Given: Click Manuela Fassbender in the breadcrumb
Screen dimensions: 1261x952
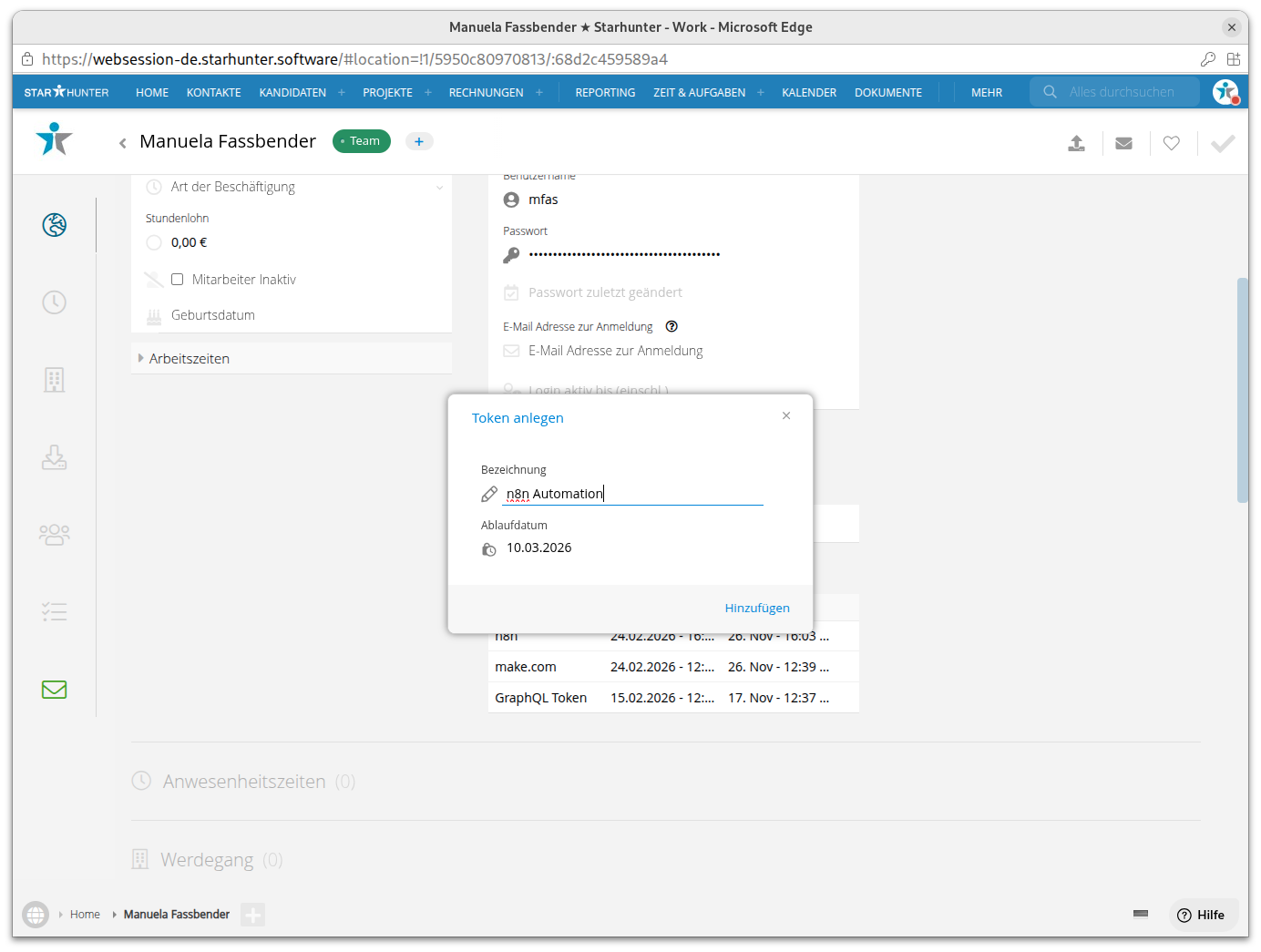Looking at the screenshot, I should pyautogui.click(x=177, y=915).
